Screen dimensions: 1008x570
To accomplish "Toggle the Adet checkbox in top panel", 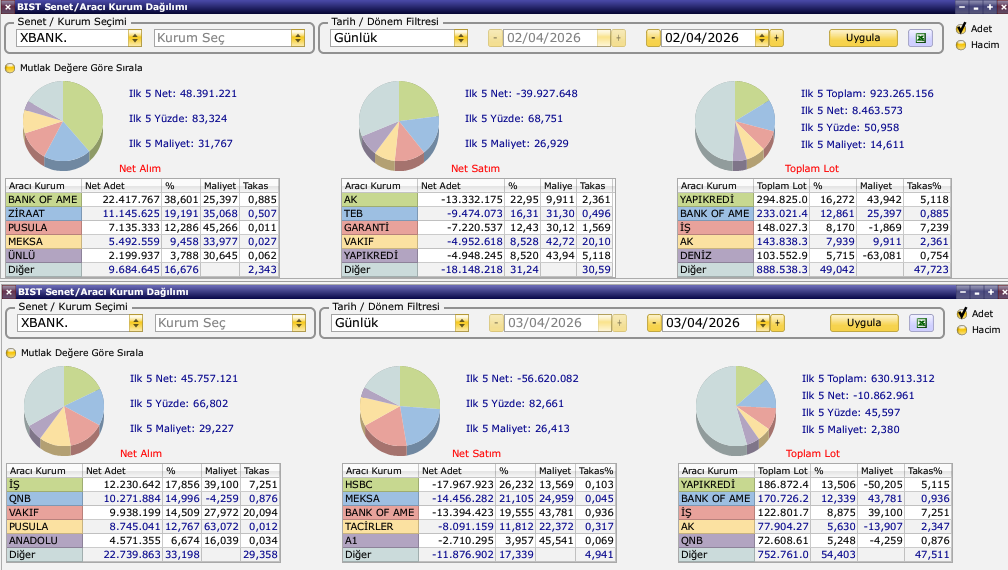I will point(961,29).
